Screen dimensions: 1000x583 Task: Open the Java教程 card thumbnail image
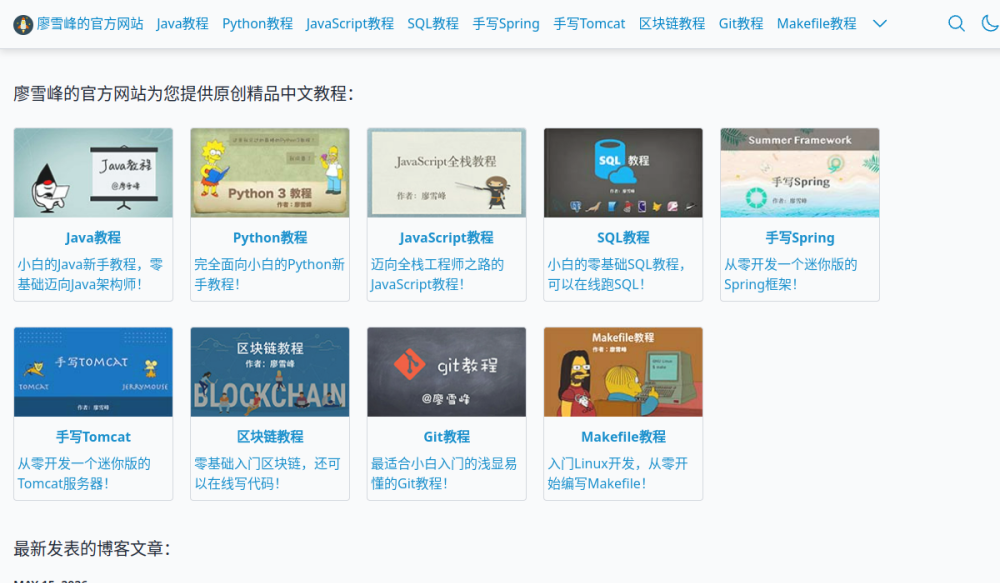click(x=93, y=173)
